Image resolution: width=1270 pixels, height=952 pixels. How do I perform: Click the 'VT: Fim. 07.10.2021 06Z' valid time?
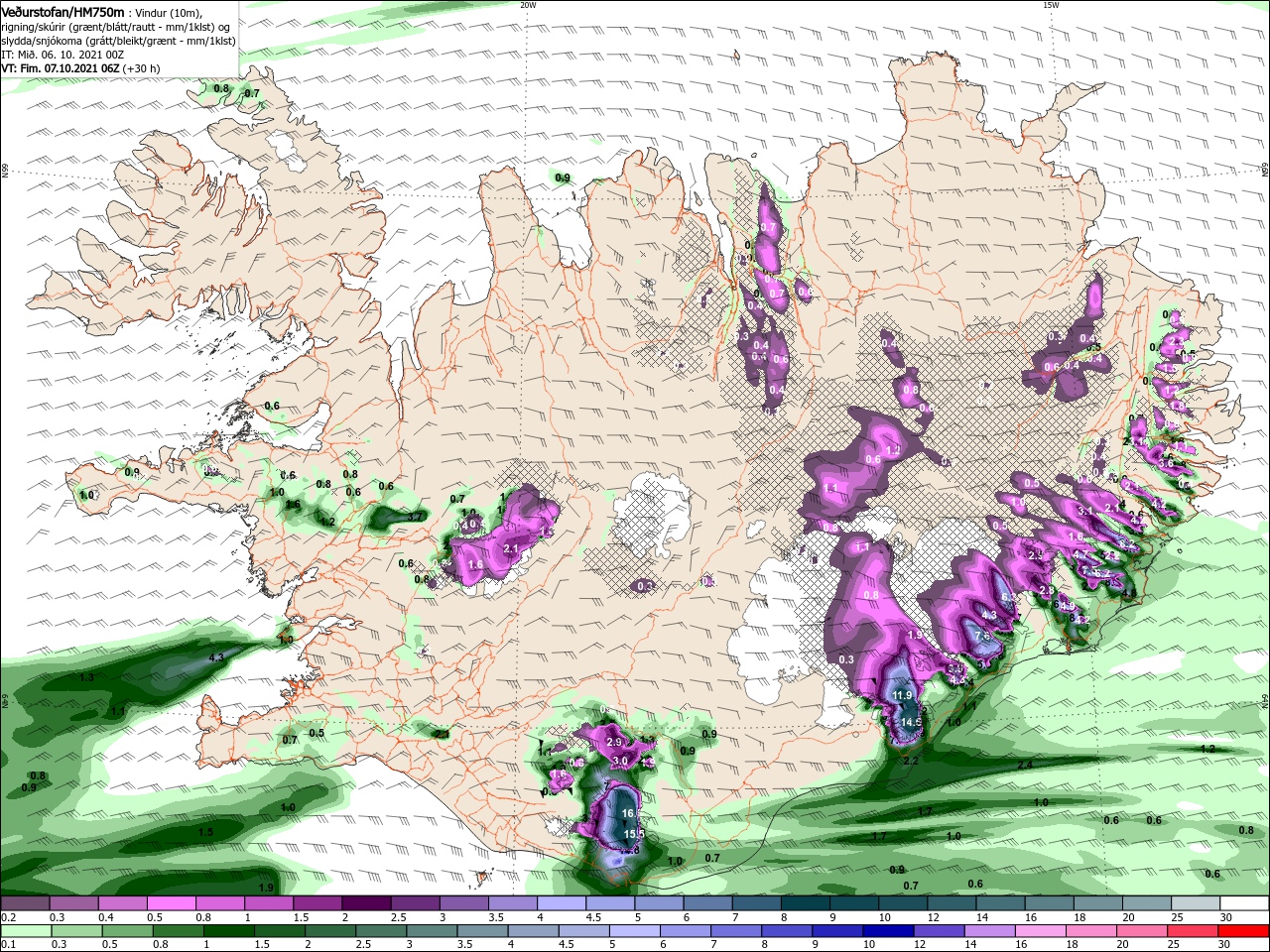click(61, 68)
